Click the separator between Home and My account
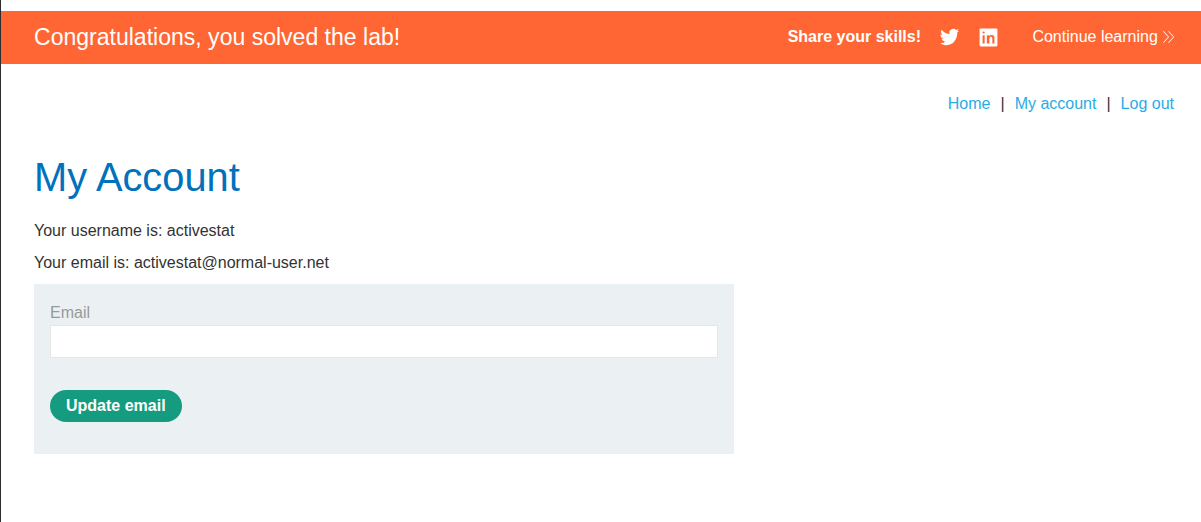Image resolution: width=1201 pixels, height=522 pixels. pos(1003,104)
